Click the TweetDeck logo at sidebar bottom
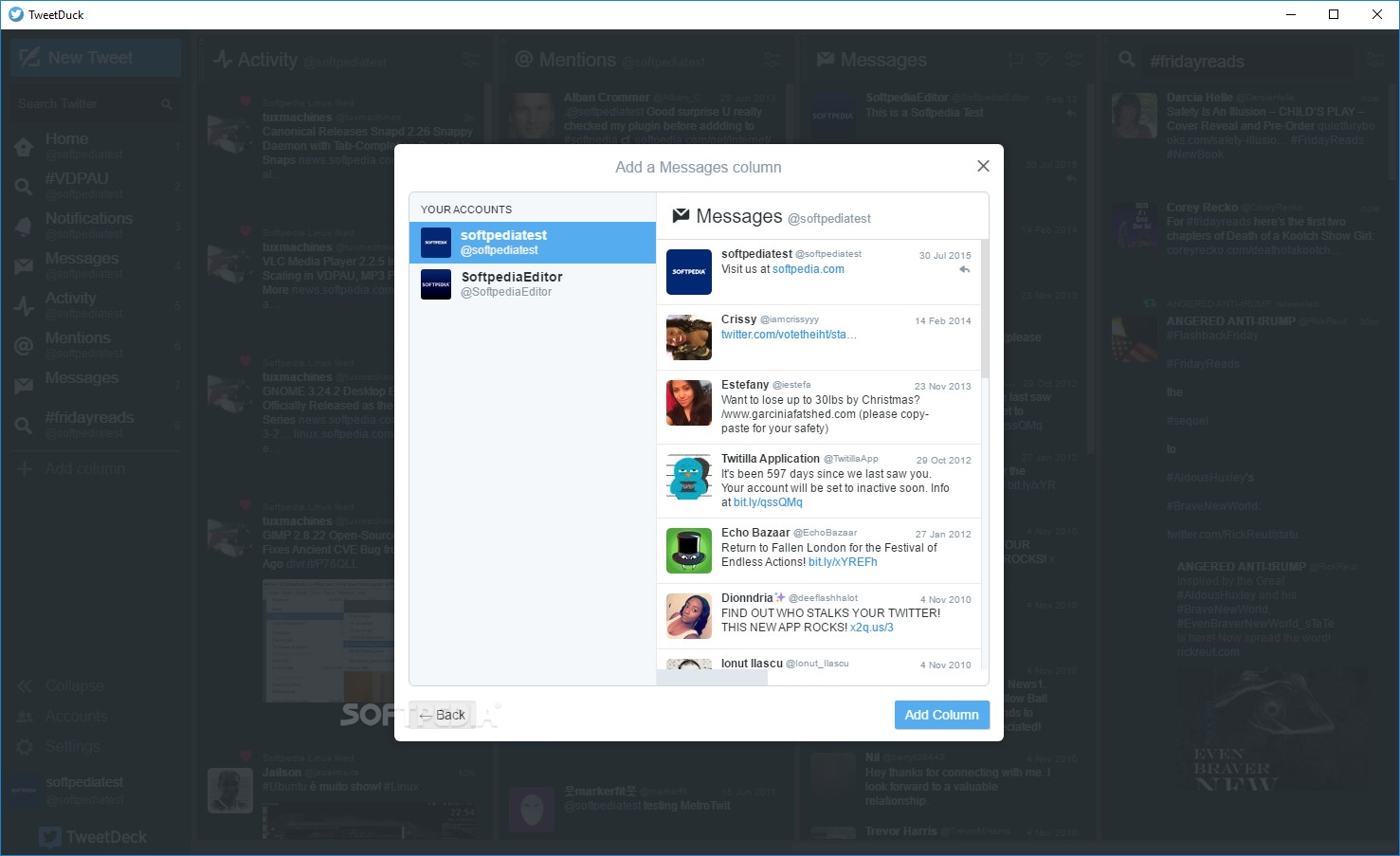This screenshot has height=856, width=1400. tap(93, 837)
